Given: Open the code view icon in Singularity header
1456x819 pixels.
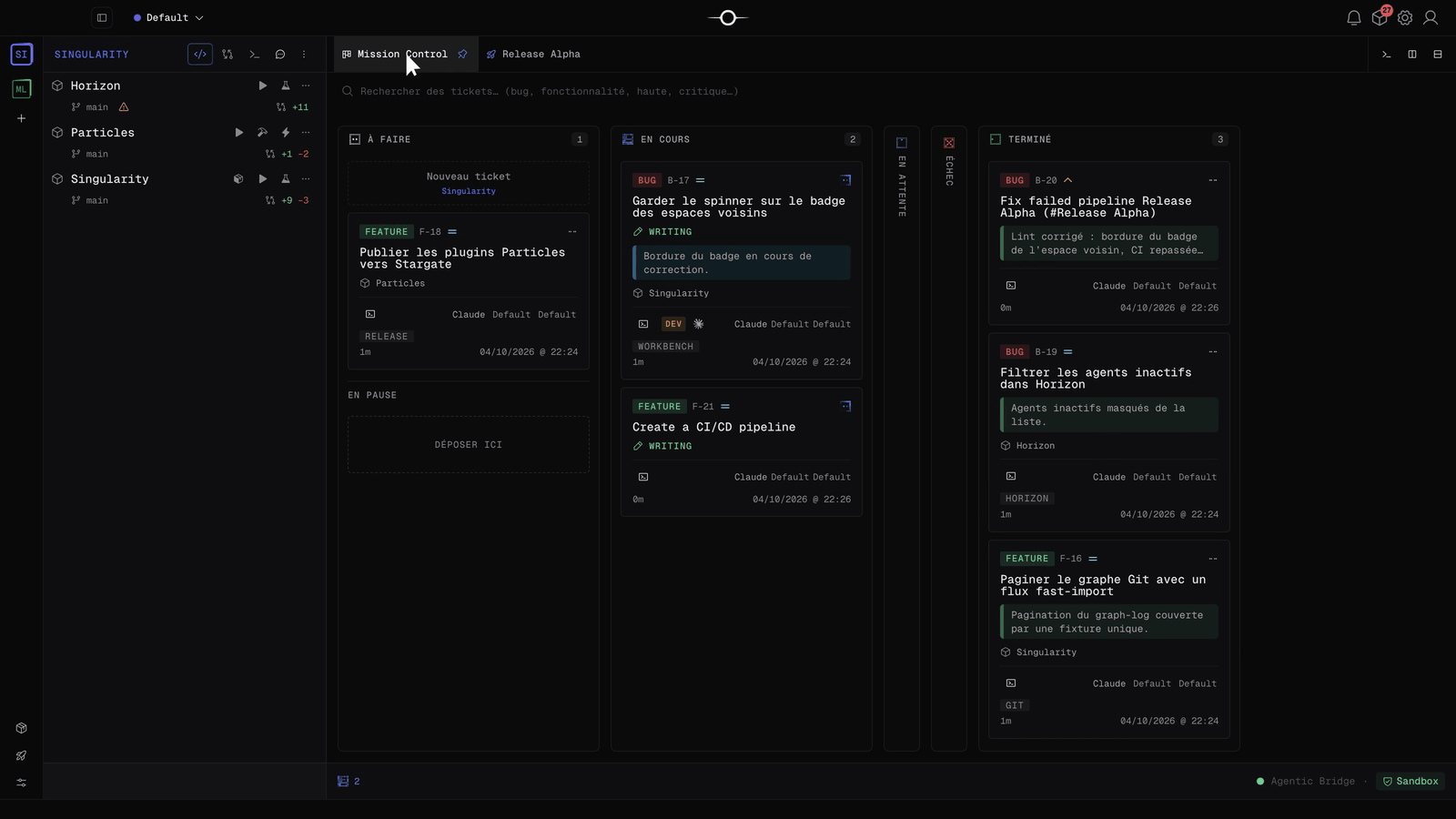Looking at the screenshot, I should tap(200, 55).
